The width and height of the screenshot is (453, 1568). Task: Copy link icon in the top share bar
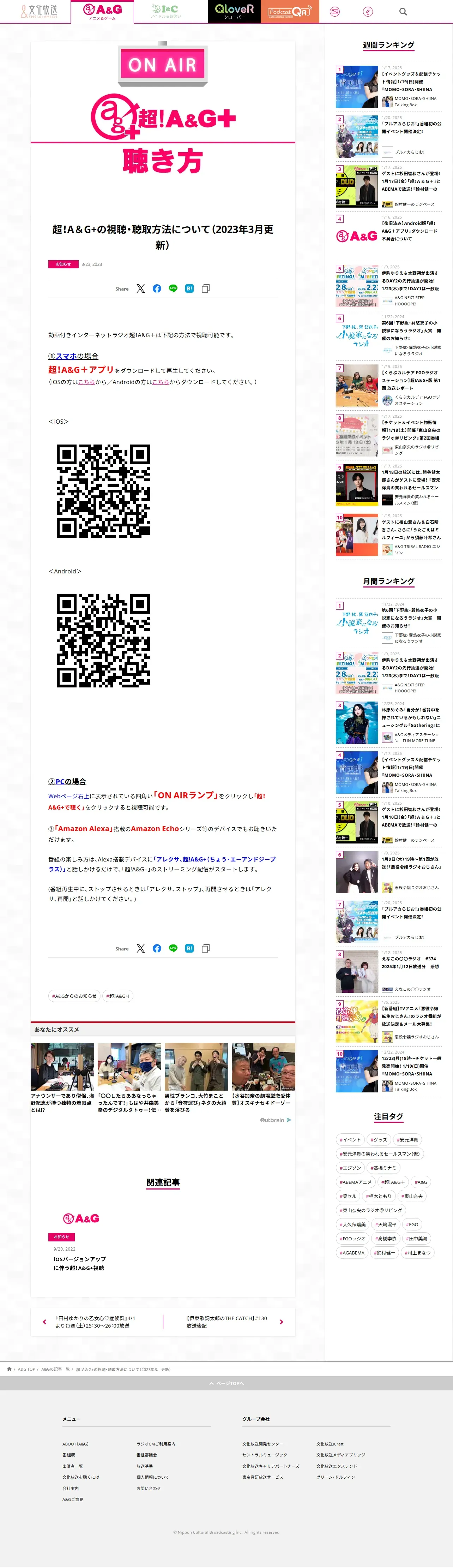click(206, 288)
